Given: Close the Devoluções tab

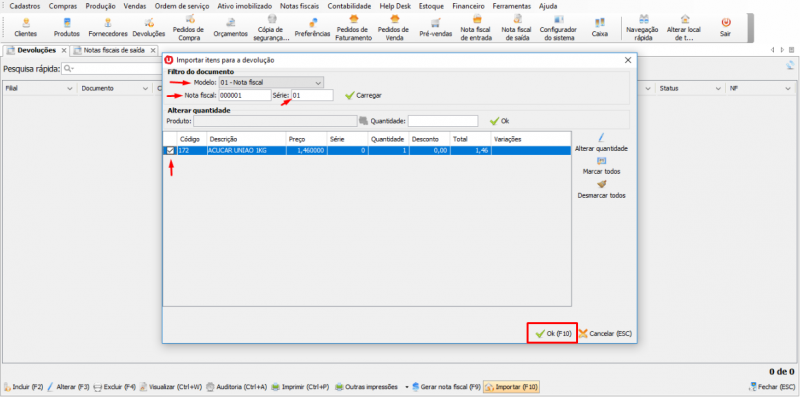Looking at the screenshot, I should click(64, 51).
